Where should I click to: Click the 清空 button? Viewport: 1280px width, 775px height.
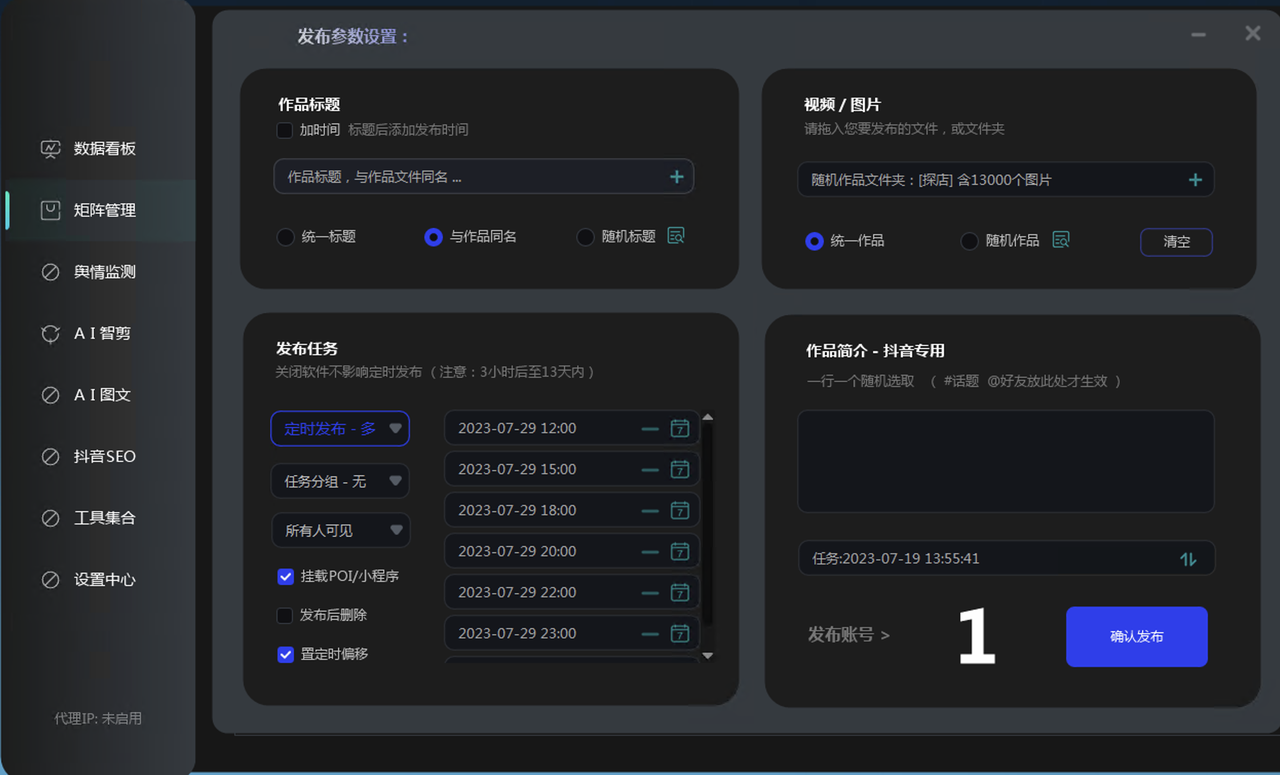[1176, 242]
